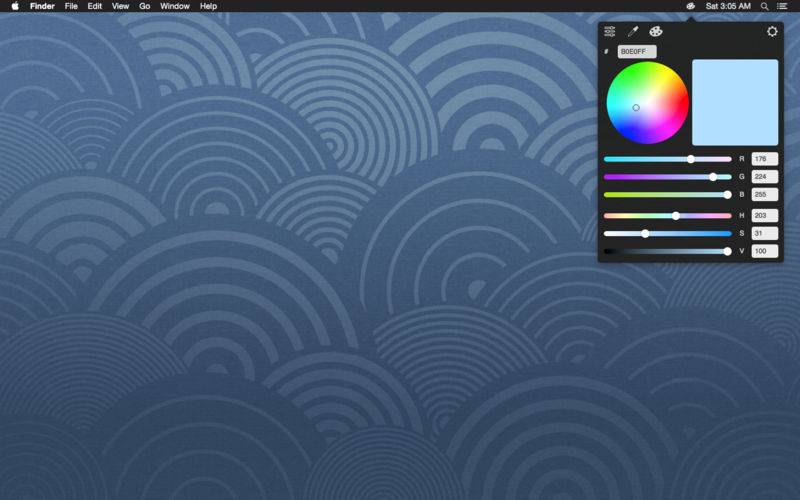Open Notification Center list icon
The height and width of the screenshot is (500, 800).
[782, 6]
